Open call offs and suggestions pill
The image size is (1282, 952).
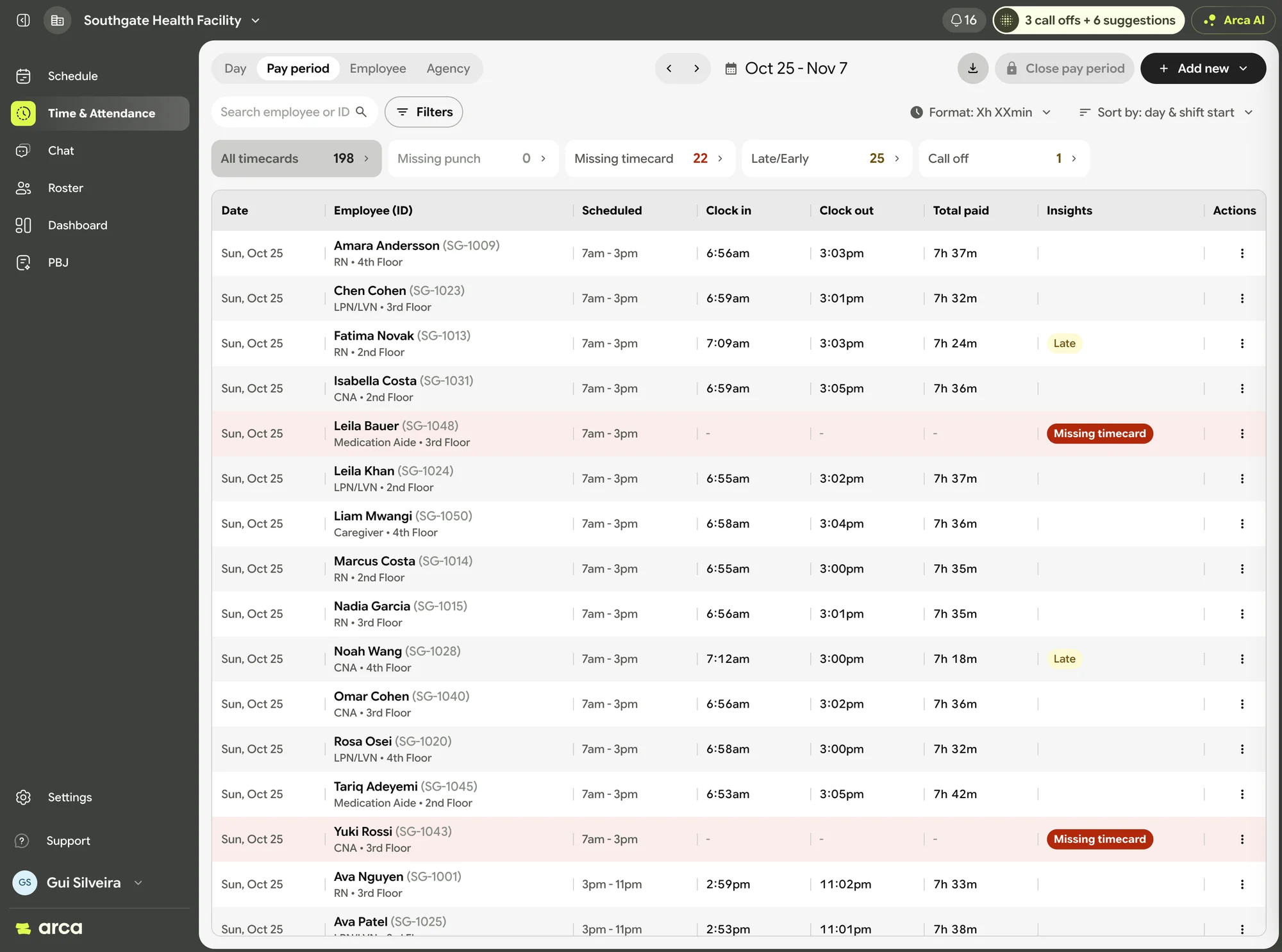coord(1088,21)
